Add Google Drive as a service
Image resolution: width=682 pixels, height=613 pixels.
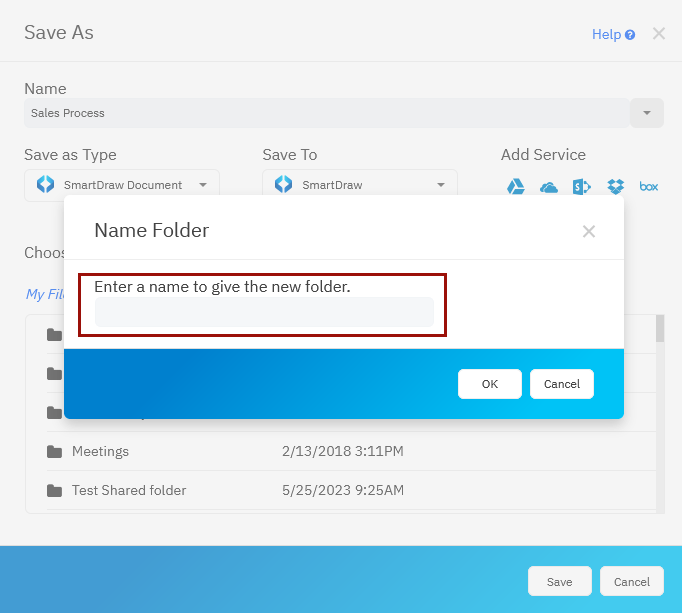[515, 186]
